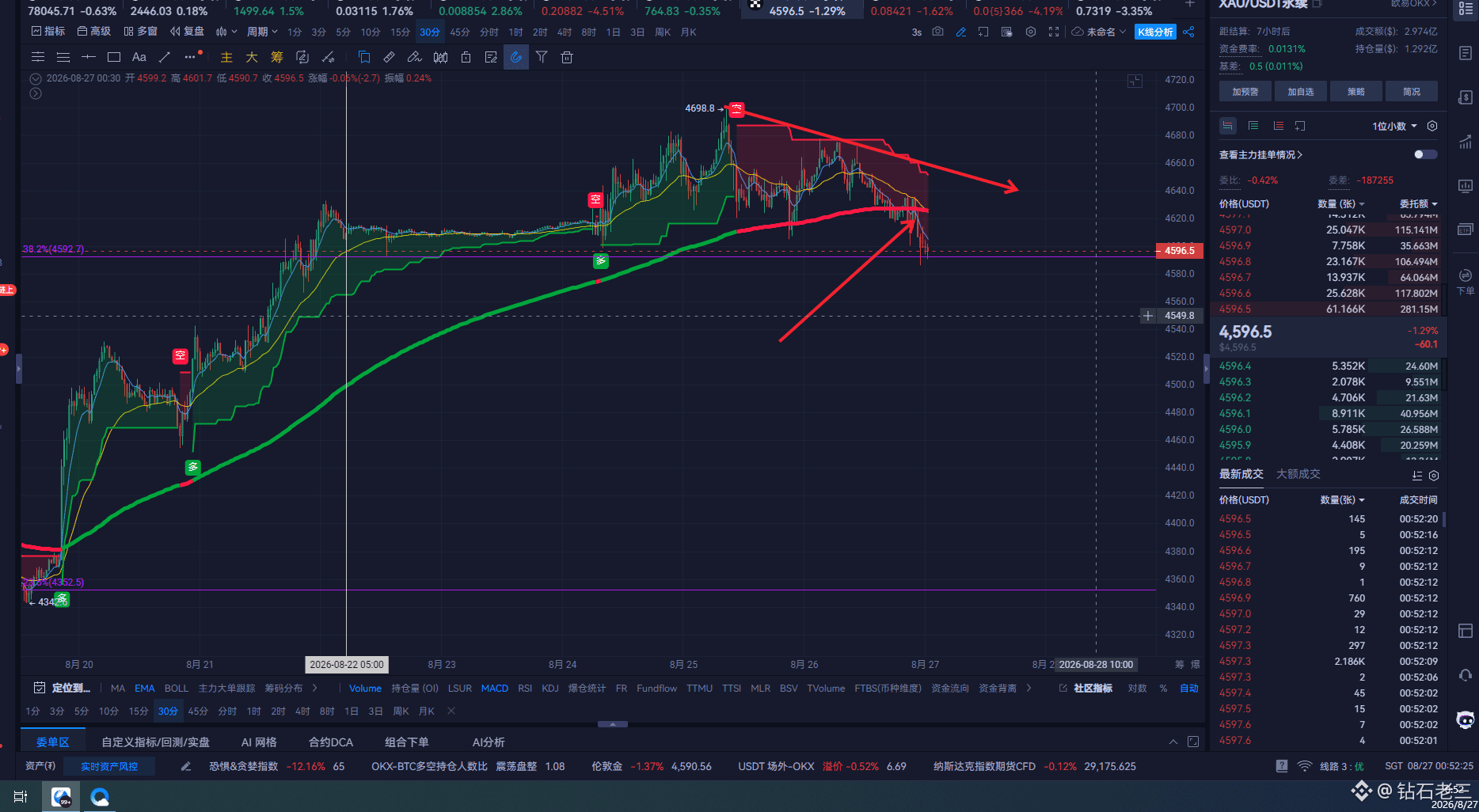Expand the 周期 period dropdown
Image resolution: width=1479 pixels, height=812 pixels.
click(262, 32)
